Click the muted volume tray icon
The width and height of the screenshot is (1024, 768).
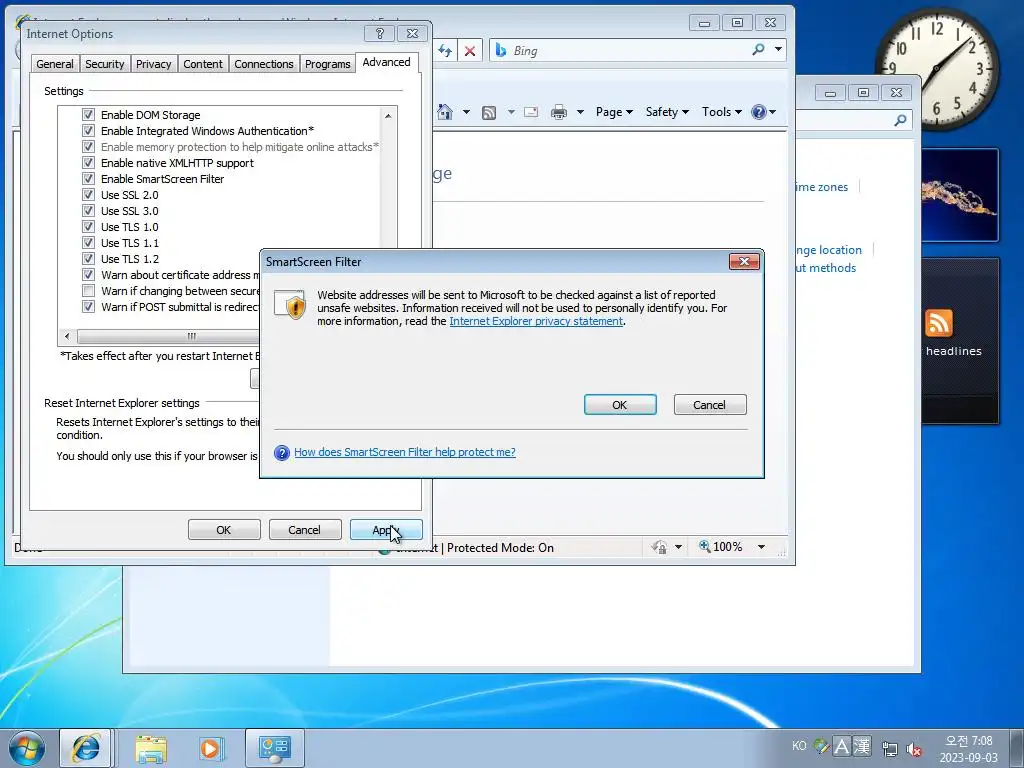tap(914, 749)
